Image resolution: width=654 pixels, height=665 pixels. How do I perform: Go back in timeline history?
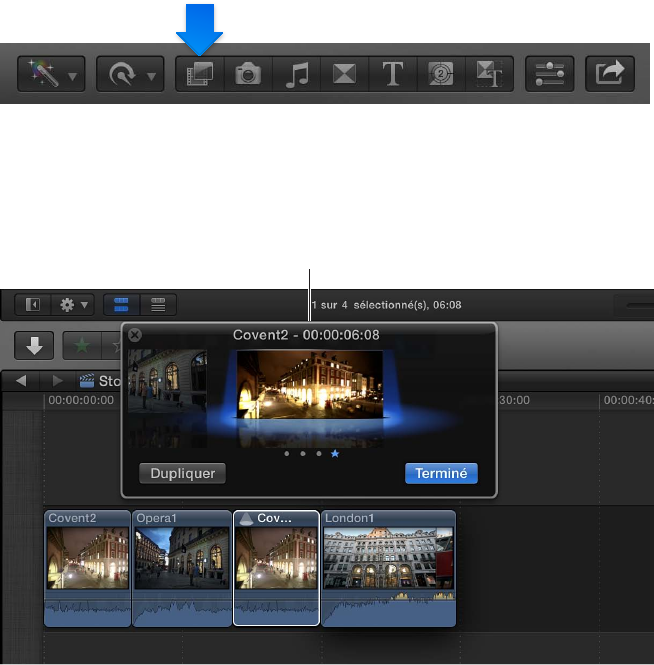pyautogui.click(x=21, y=380)
